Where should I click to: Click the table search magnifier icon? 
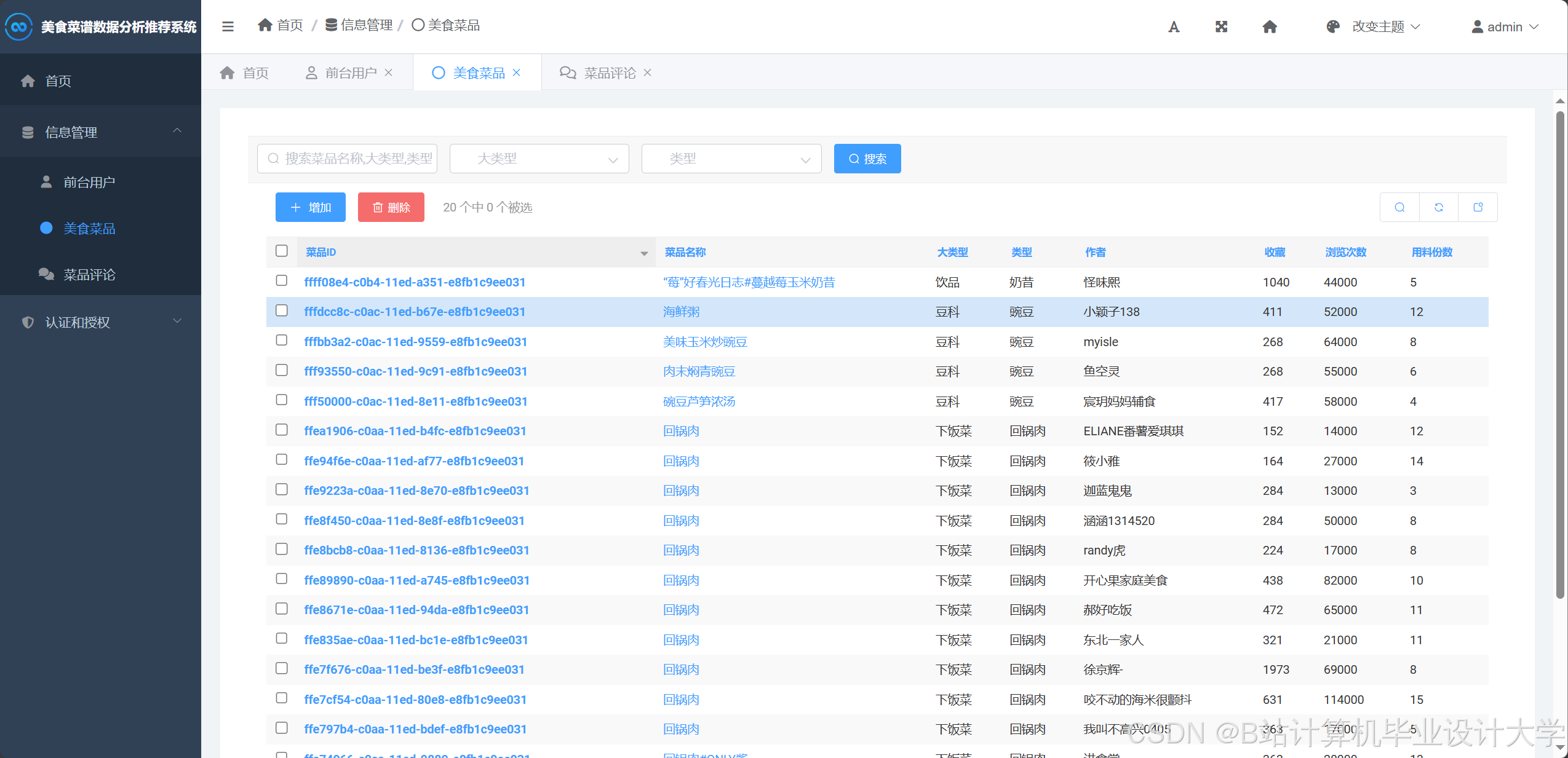point(1399,207)
